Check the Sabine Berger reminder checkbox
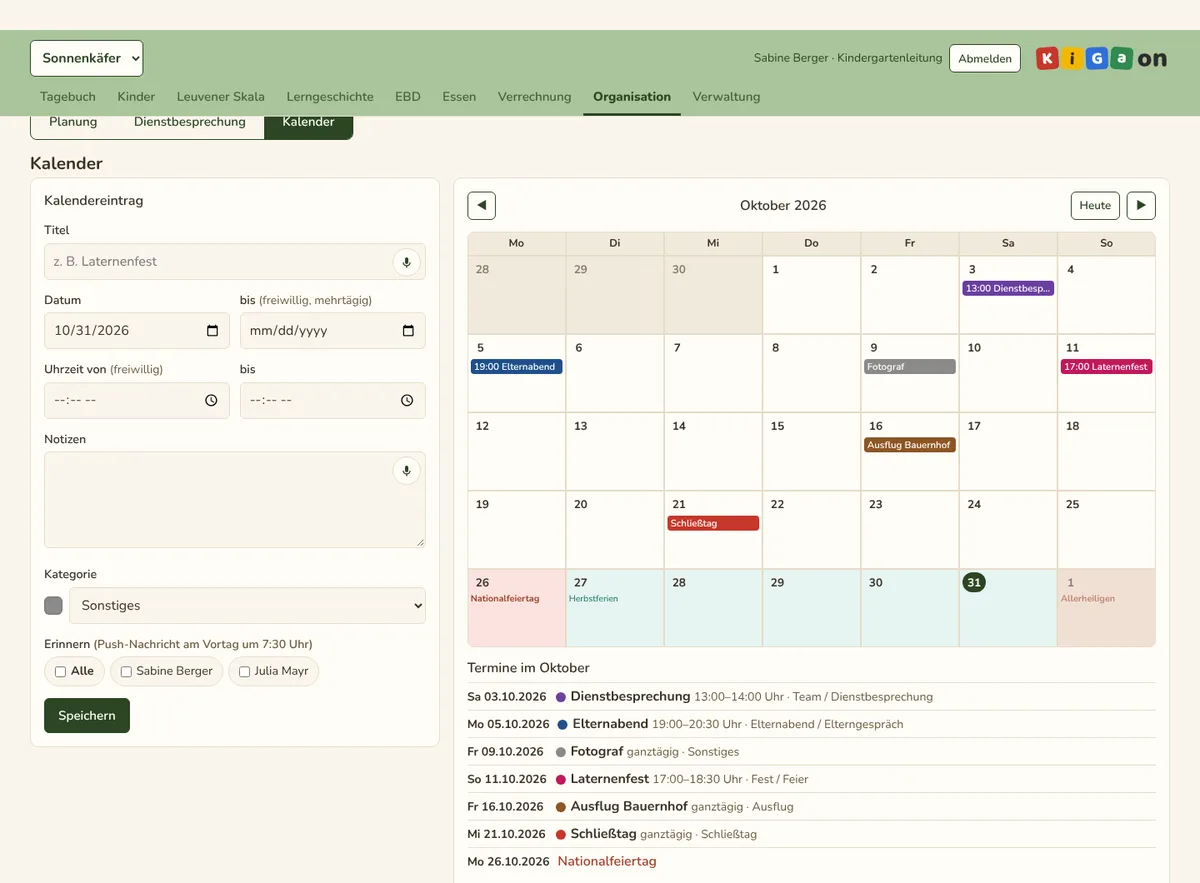 pyautogui.click(x=126, y=672)
